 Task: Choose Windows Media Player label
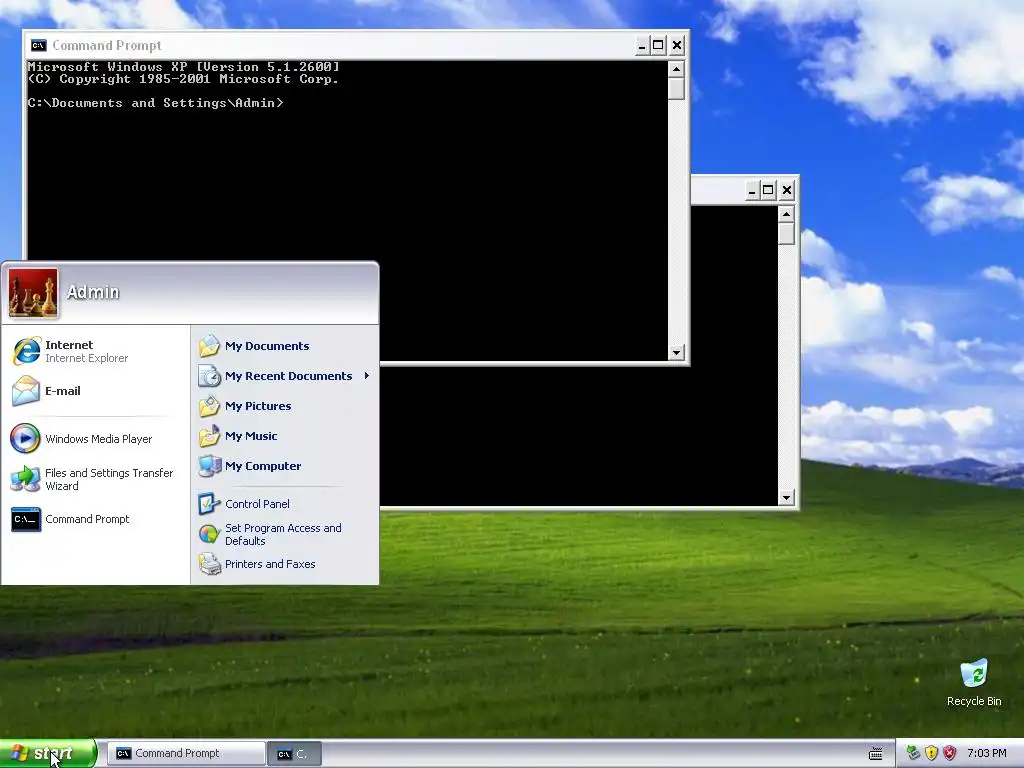(x=99, y=439)
